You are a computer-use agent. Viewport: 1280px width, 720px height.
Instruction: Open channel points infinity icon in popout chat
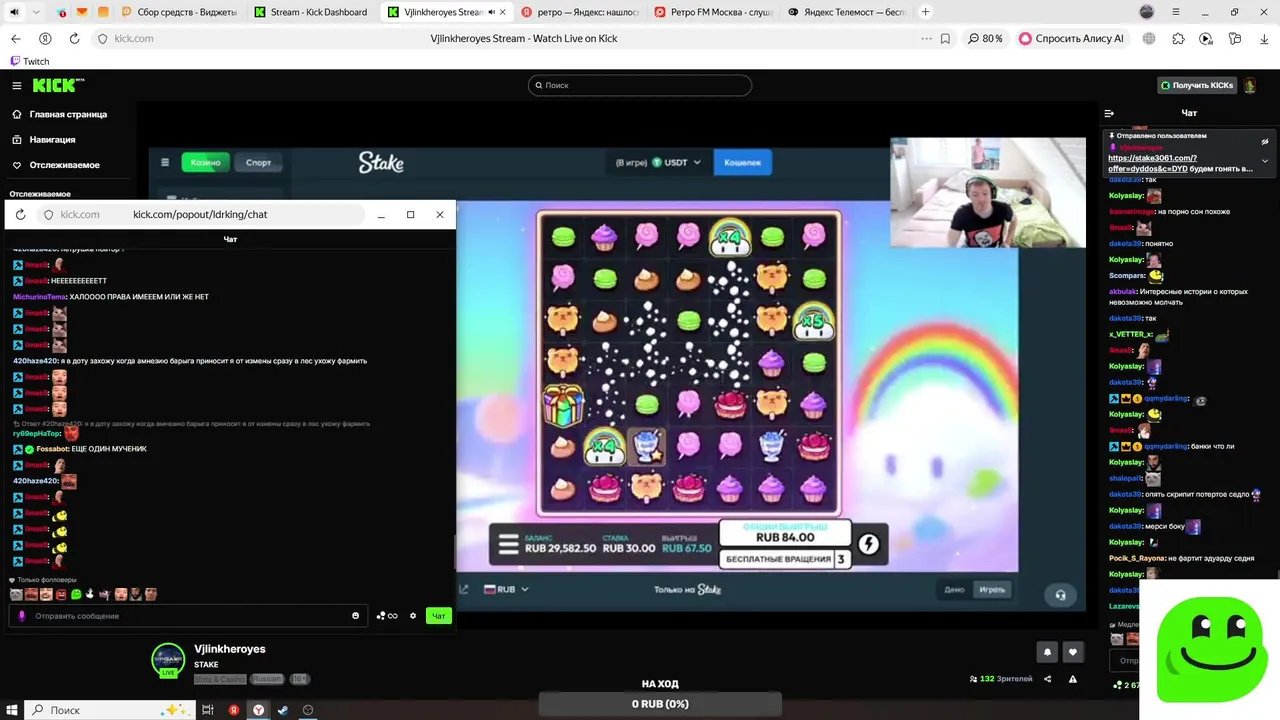pos(387,616)
